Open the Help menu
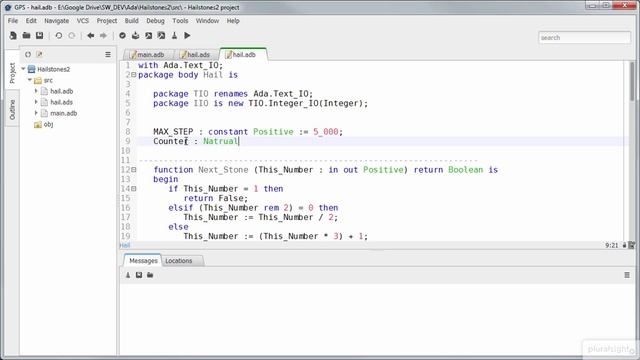 point(233,21)
